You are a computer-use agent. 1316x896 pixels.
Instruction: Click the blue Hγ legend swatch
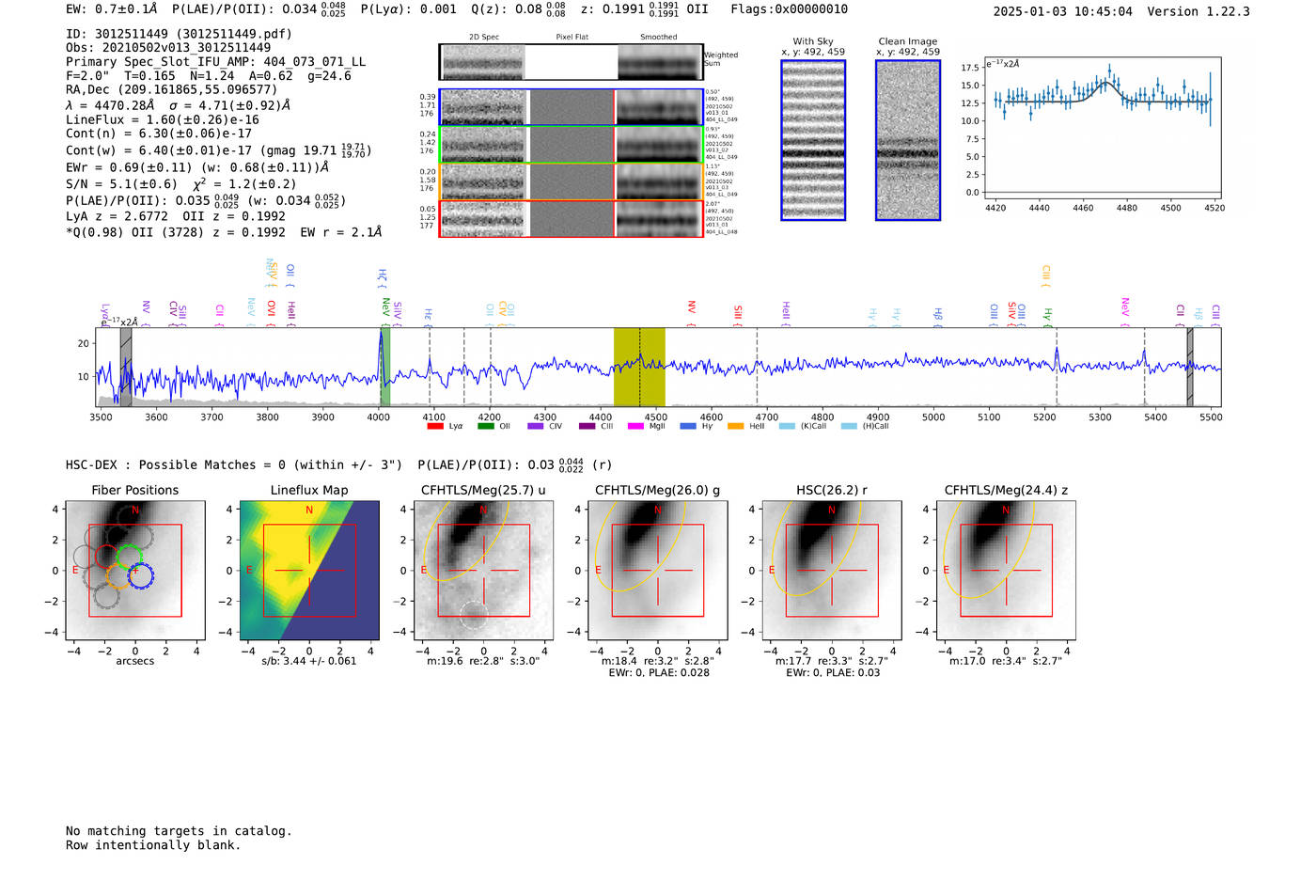click(688, 426)
